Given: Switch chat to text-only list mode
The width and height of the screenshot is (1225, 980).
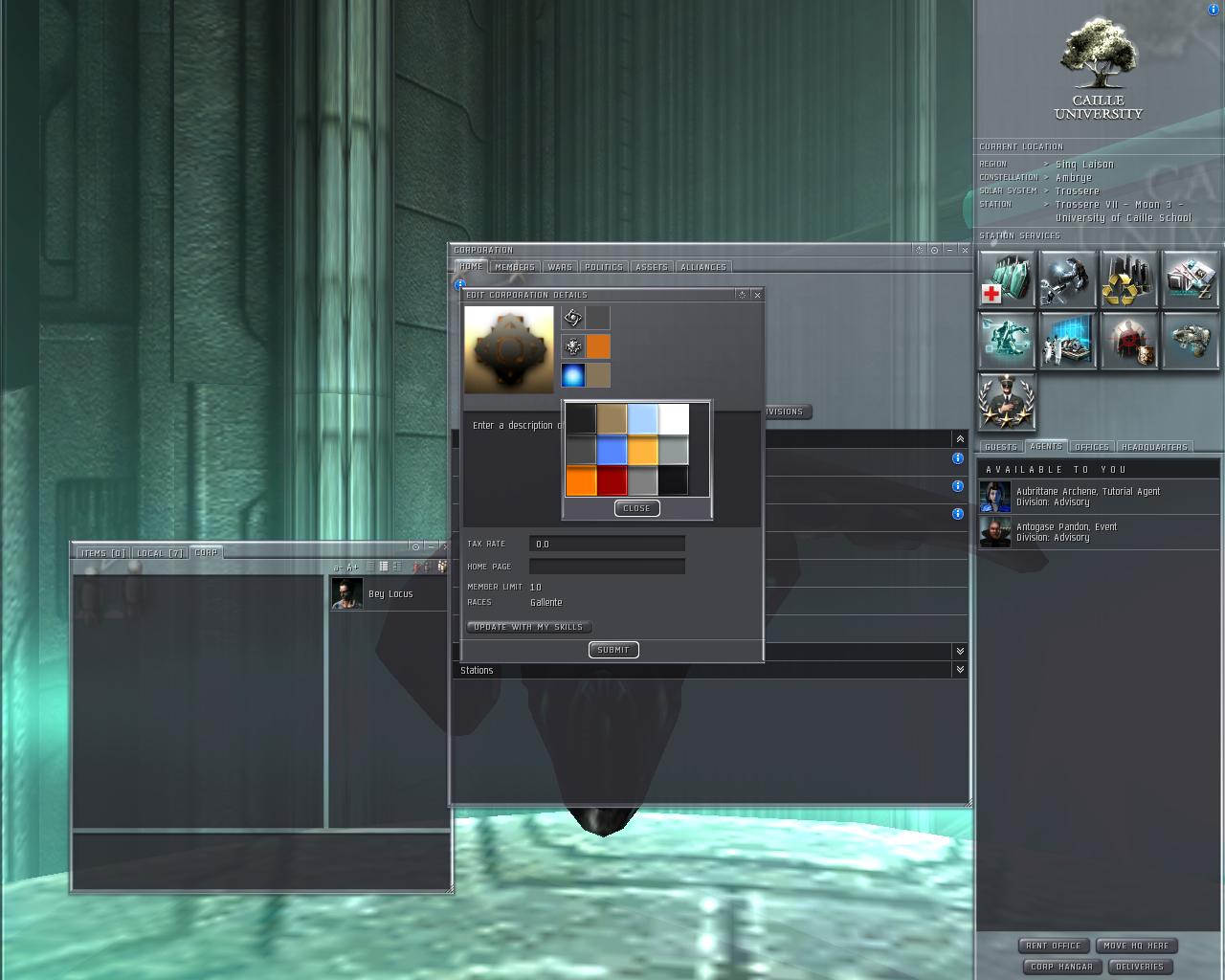Looking at the screenshot, I should point(370,567).
